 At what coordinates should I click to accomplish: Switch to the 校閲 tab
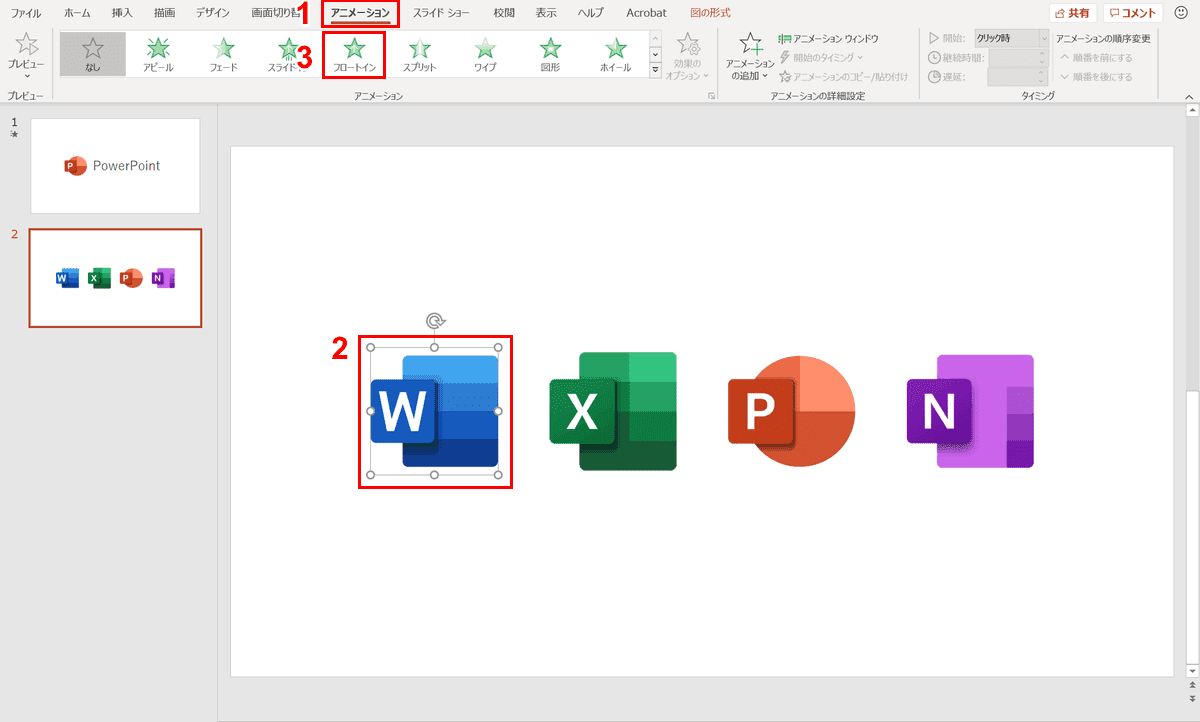click(x=504, y=13)
